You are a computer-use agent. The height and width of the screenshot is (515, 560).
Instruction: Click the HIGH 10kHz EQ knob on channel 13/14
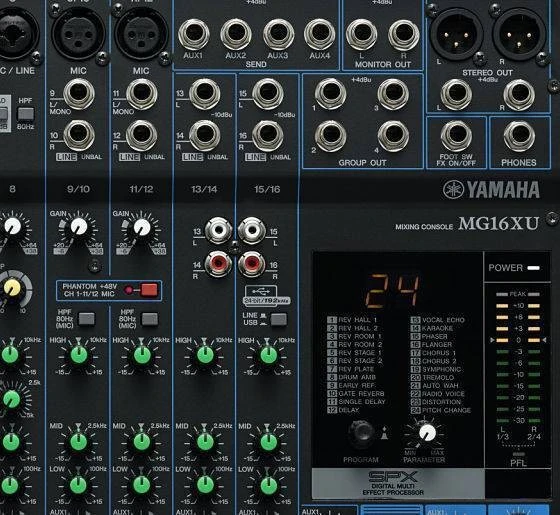[x=205, y=355]
